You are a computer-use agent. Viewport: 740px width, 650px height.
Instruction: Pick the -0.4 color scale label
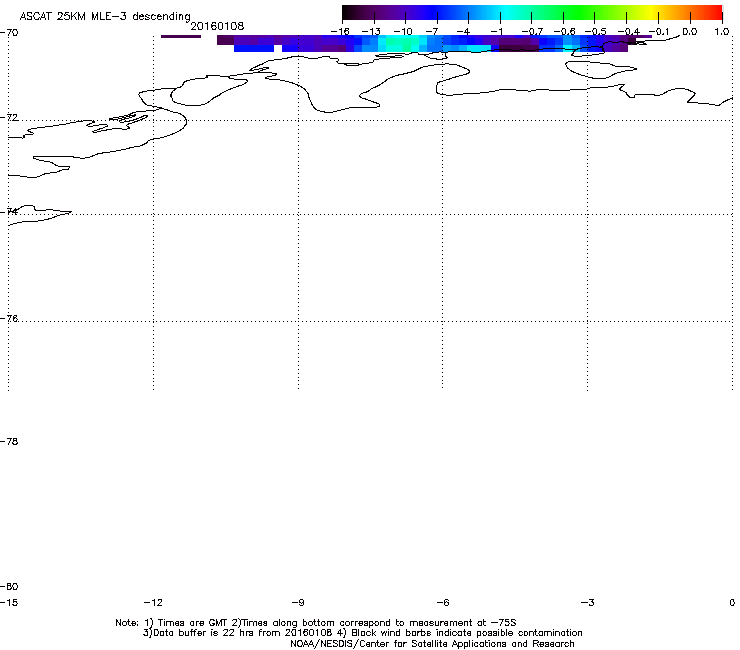click(x=629, y=32)
